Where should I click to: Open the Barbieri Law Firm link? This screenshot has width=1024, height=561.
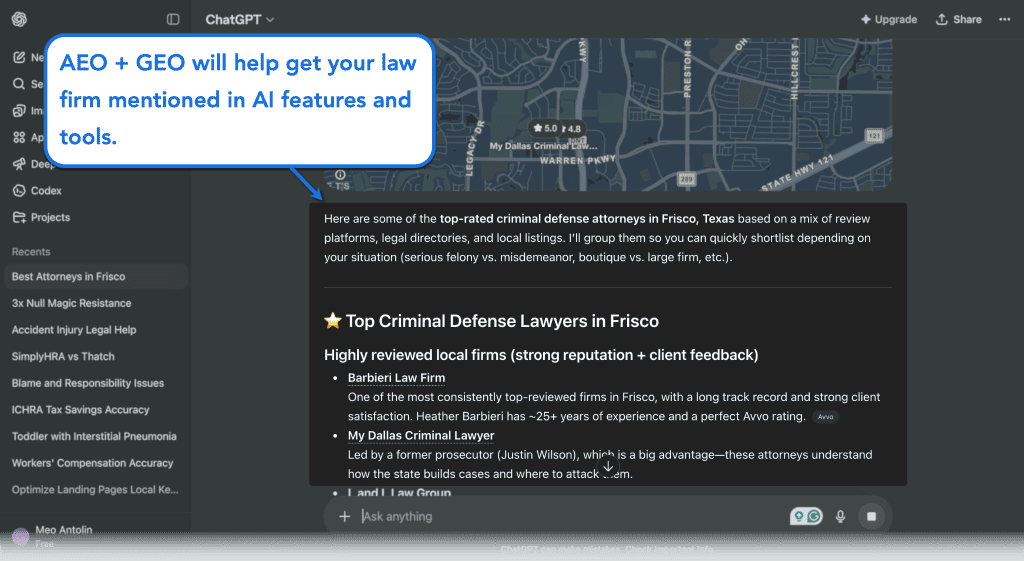click(x=396, y=378)
